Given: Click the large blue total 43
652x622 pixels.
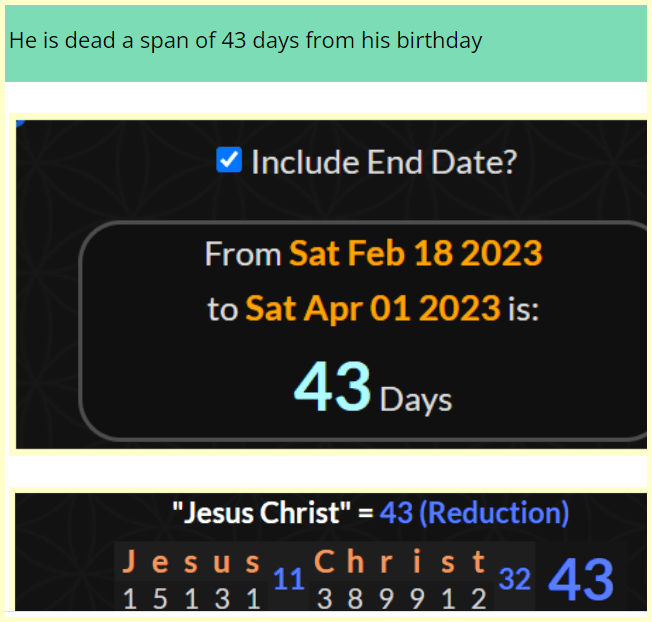Looking at the screenshot, I should (x=581, y=580).
